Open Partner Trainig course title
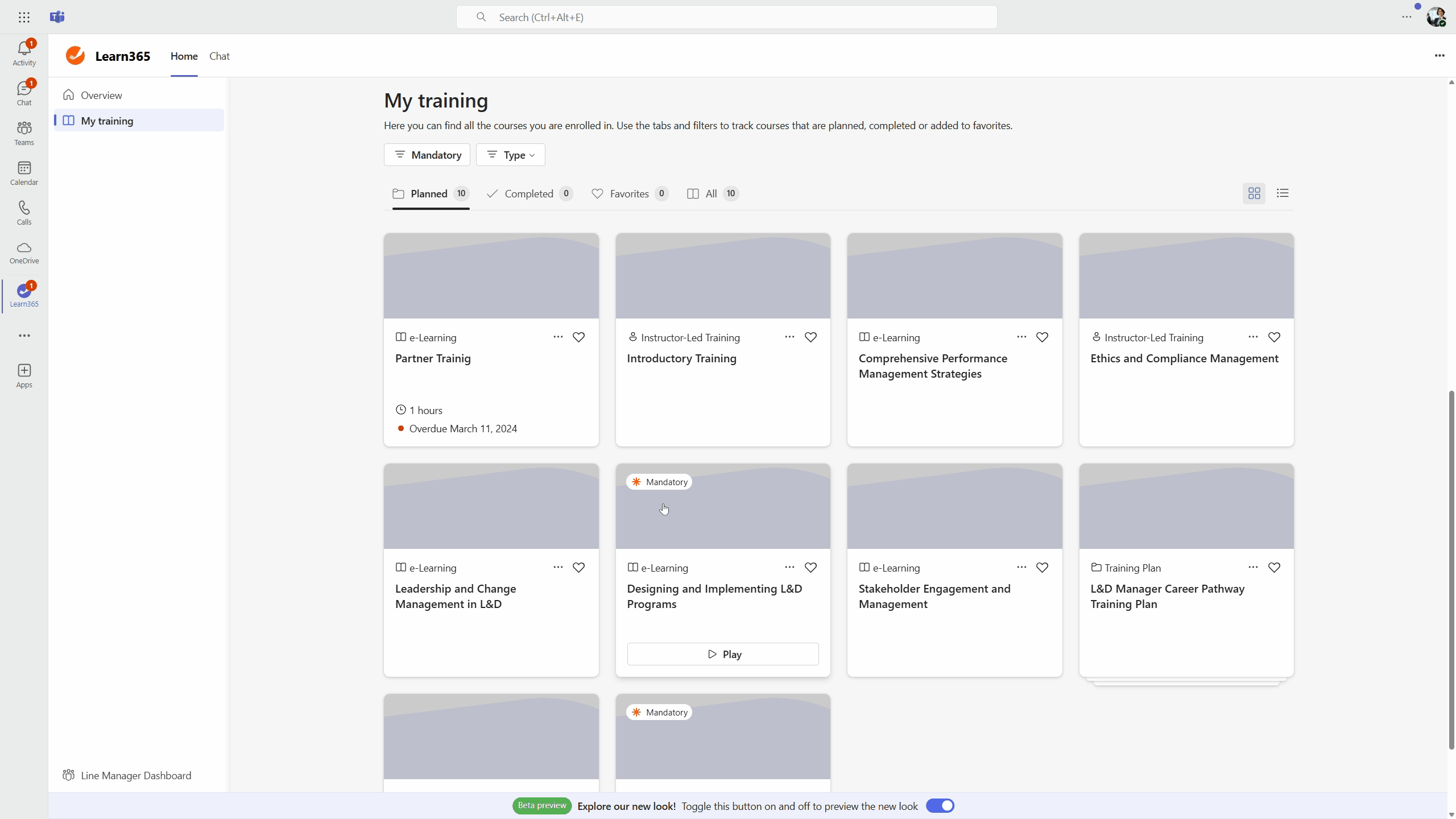1456x819 pixels. tap(433, 358)
